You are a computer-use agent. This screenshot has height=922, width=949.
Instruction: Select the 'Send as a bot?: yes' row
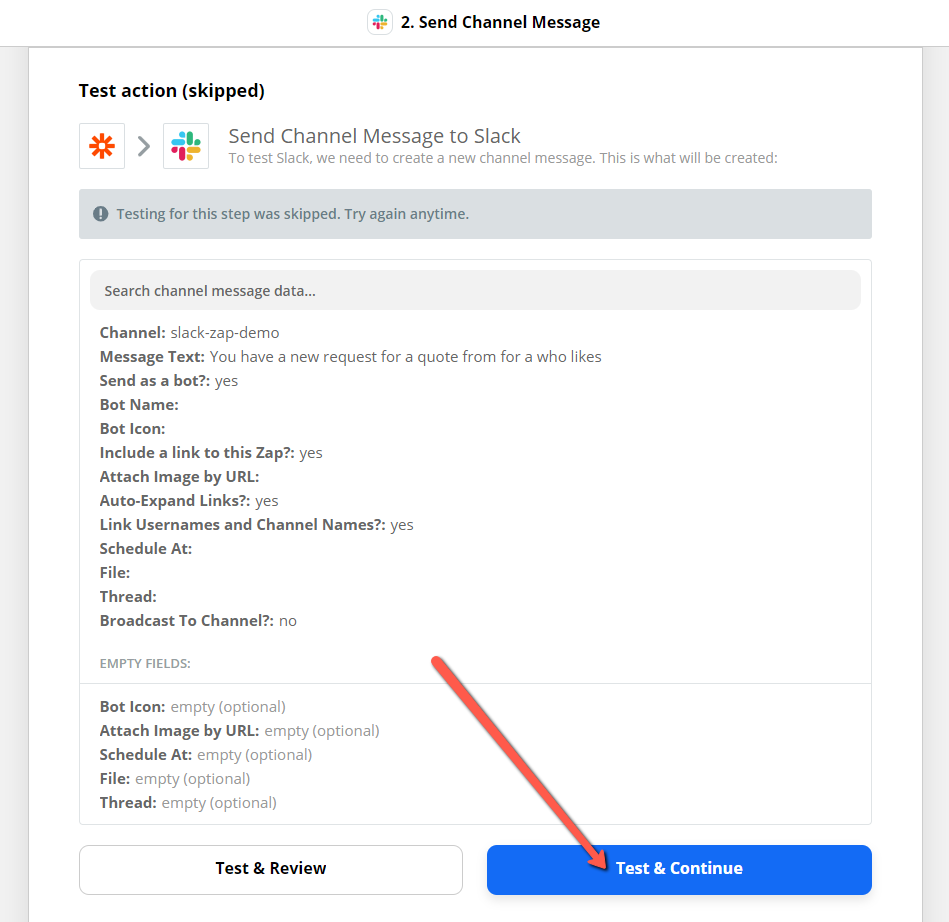tap(169, 381)
